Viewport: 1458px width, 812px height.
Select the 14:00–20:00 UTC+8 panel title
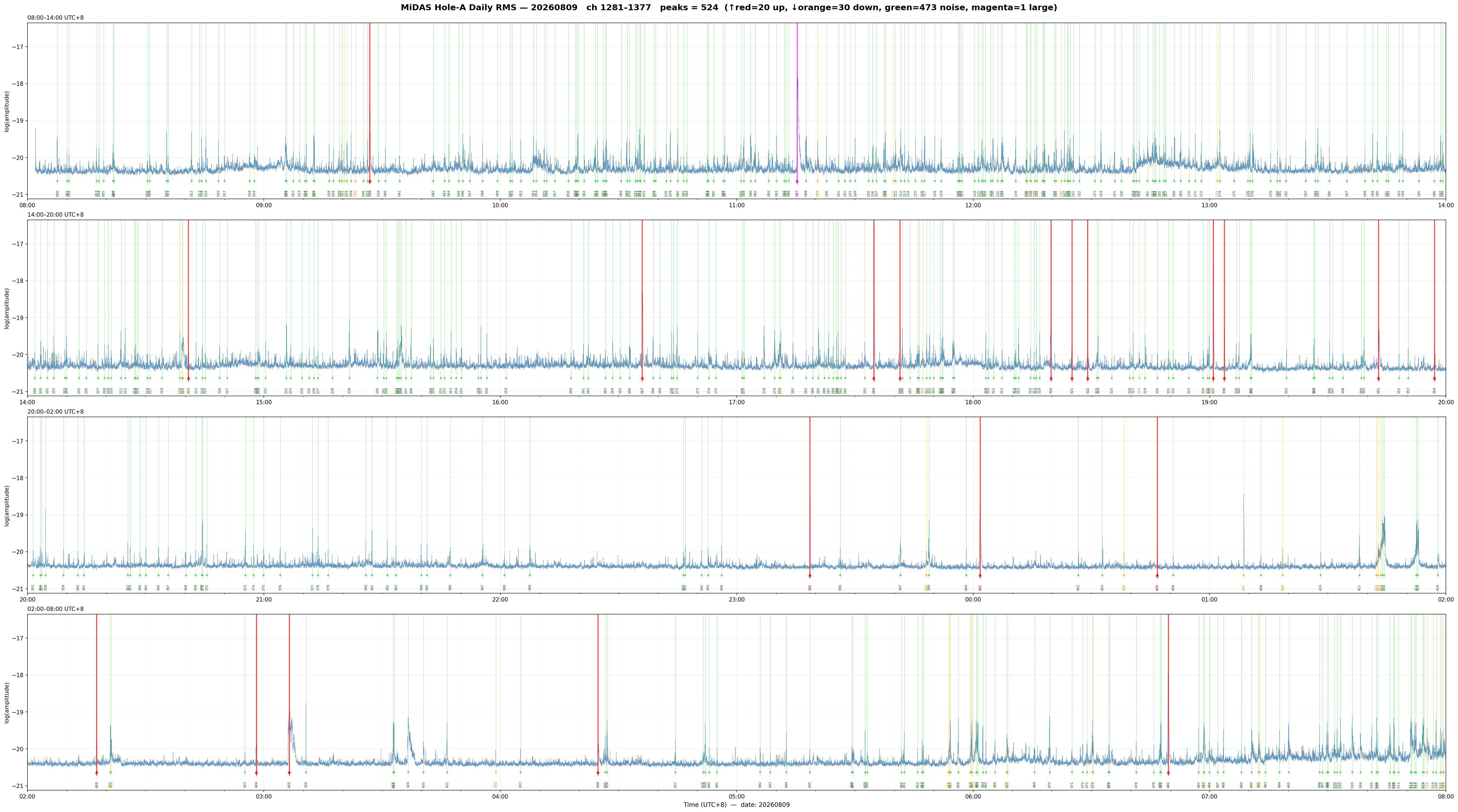click(x=55, y=215)
